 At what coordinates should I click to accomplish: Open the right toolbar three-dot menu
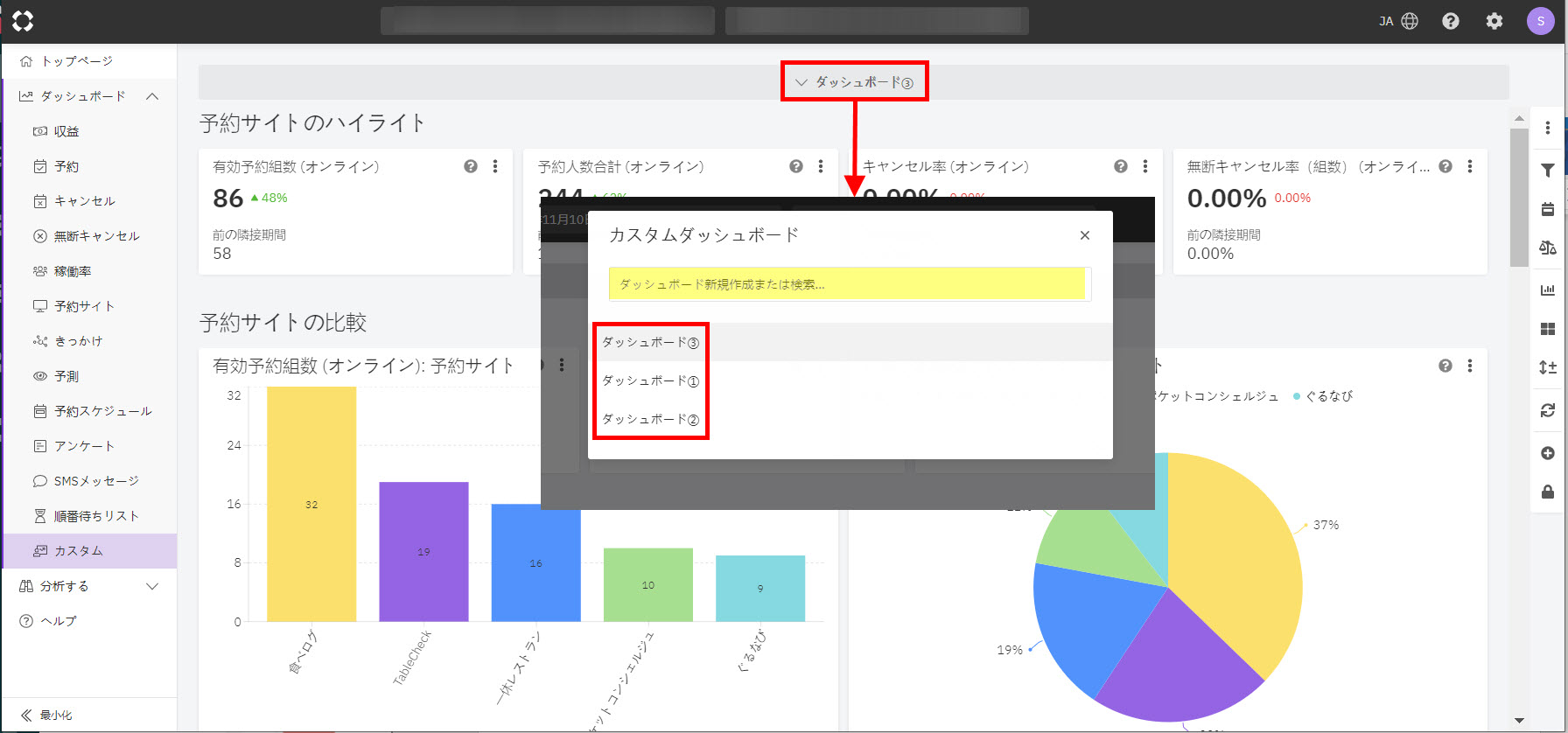pyautogui.click(x=1548, y=128)
